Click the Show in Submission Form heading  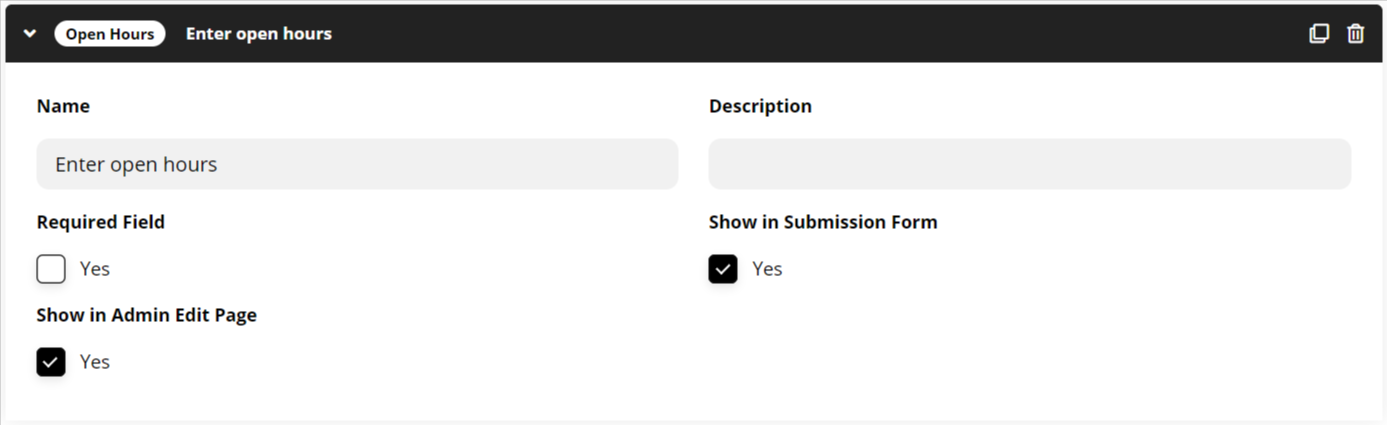(x=823, y=222)
